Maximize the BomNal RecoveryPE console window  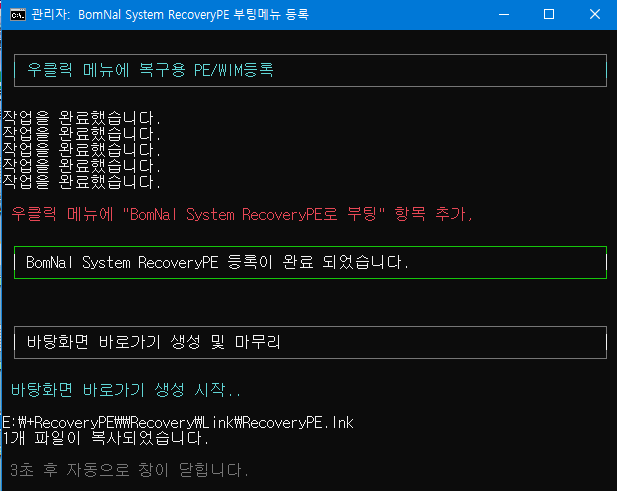point(549,15)
